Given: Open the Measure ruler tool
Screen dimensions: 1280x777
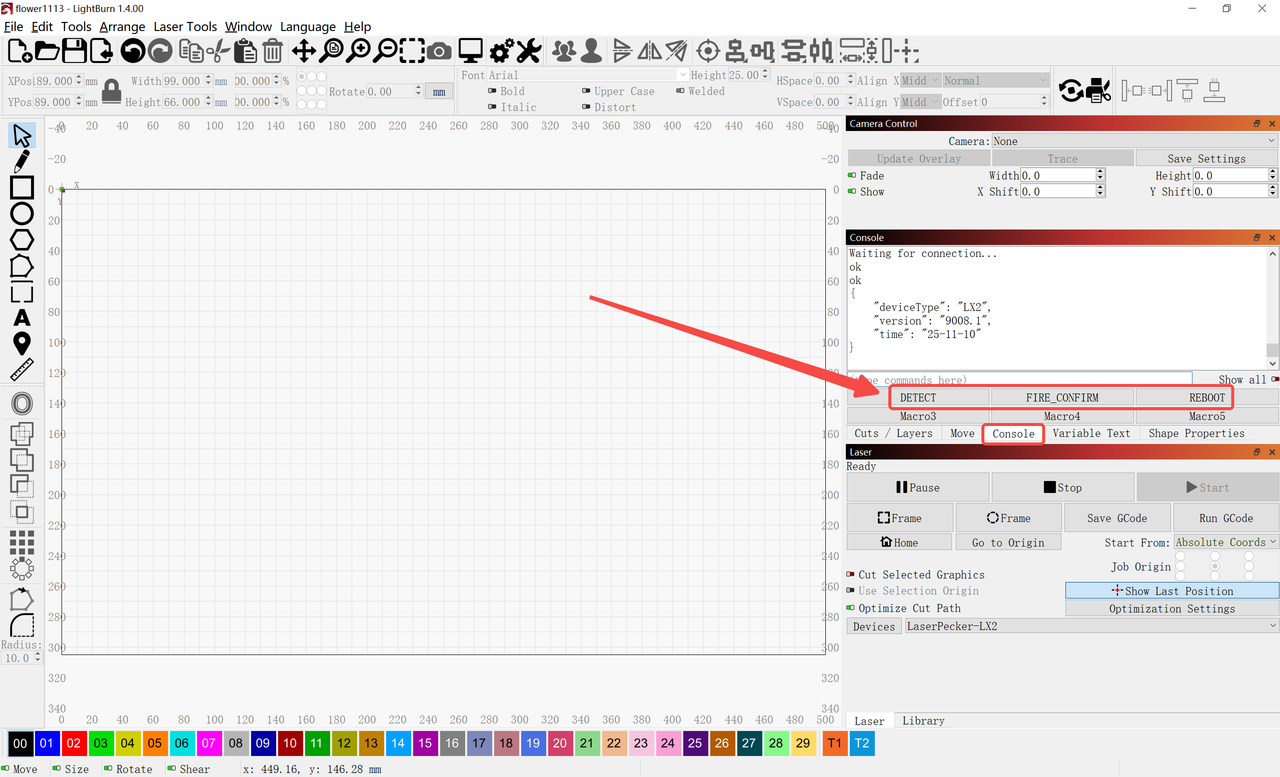Looking at the screenshot, I should coord(22,370).
